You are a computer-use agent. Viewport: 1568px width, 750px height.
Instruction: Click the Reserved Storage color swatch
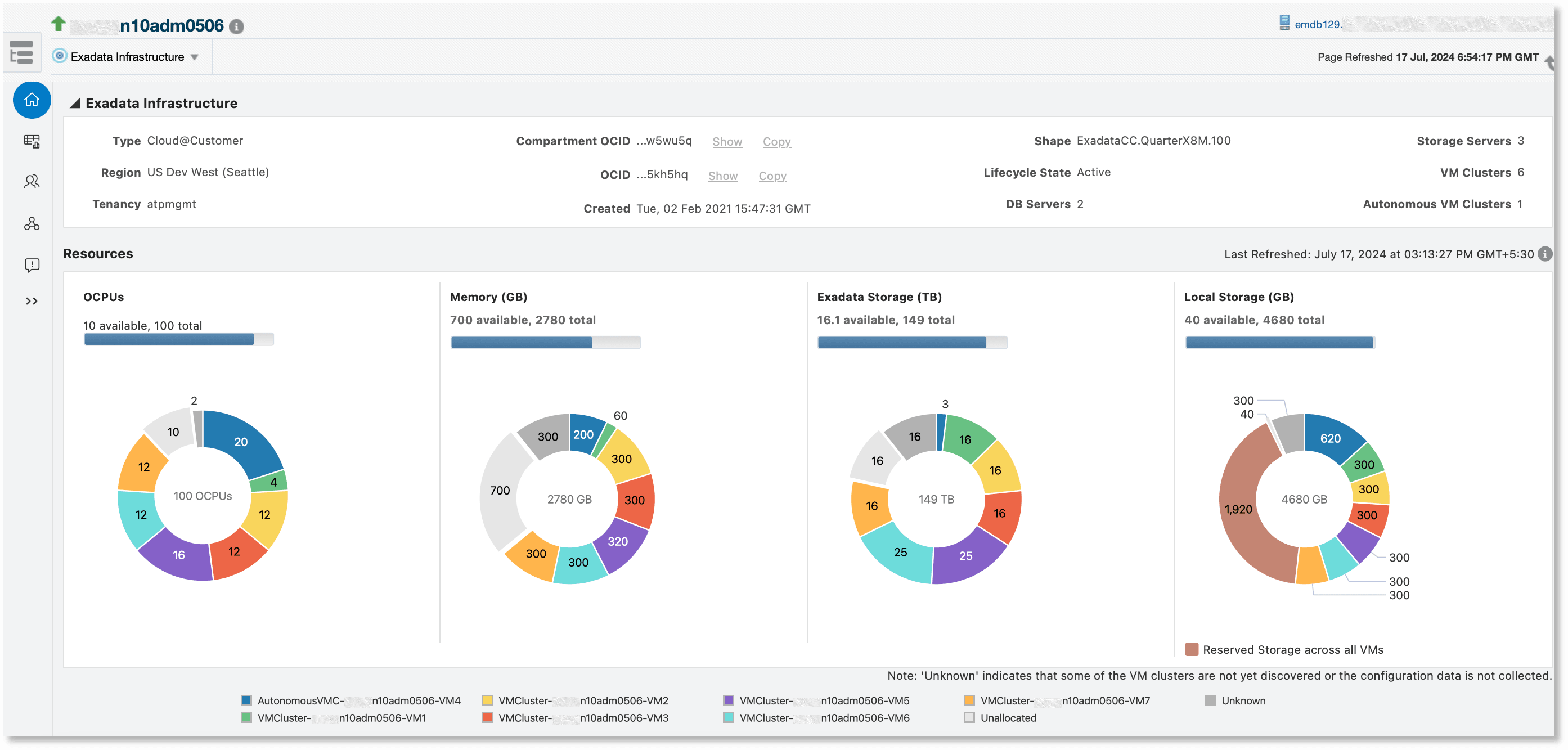click(x=1191, y=649)
